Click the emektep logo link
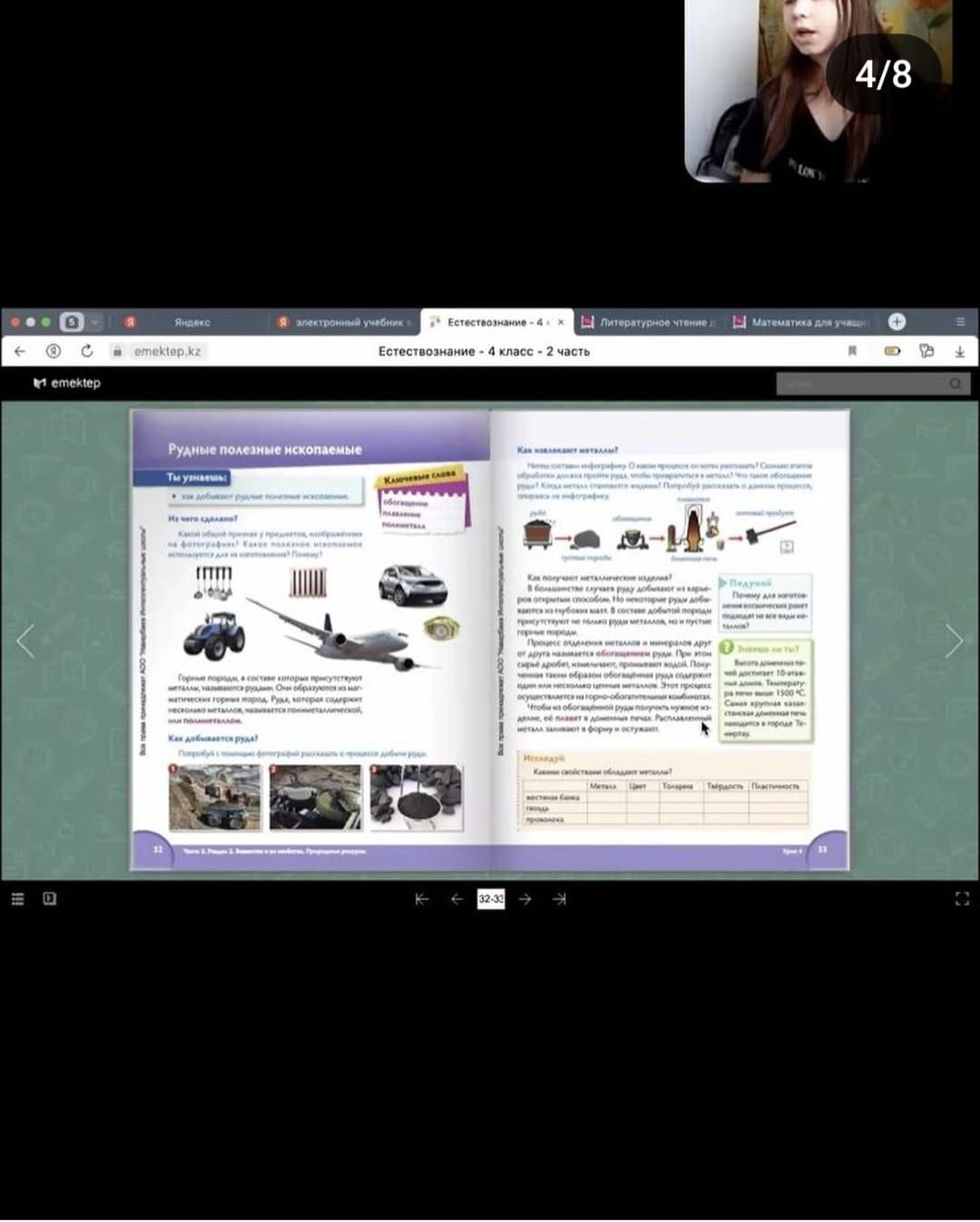This screenshot has height=1222, width=980. 67,383
